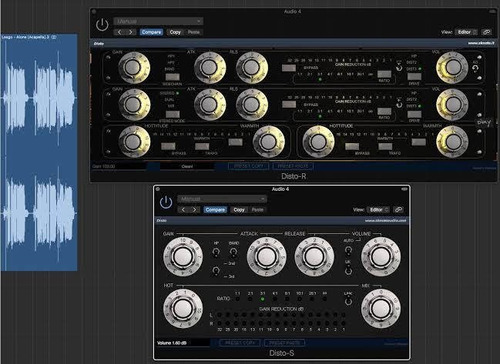500x364 pixels.
Task: Flip the AUTO volume switch in Disto-S
Action: click(348, 250)
